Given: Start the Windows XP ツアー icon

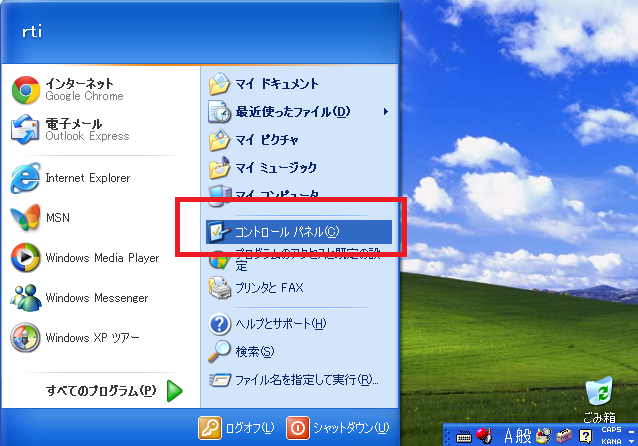Looking at the screenshot, I should point(26,337).
